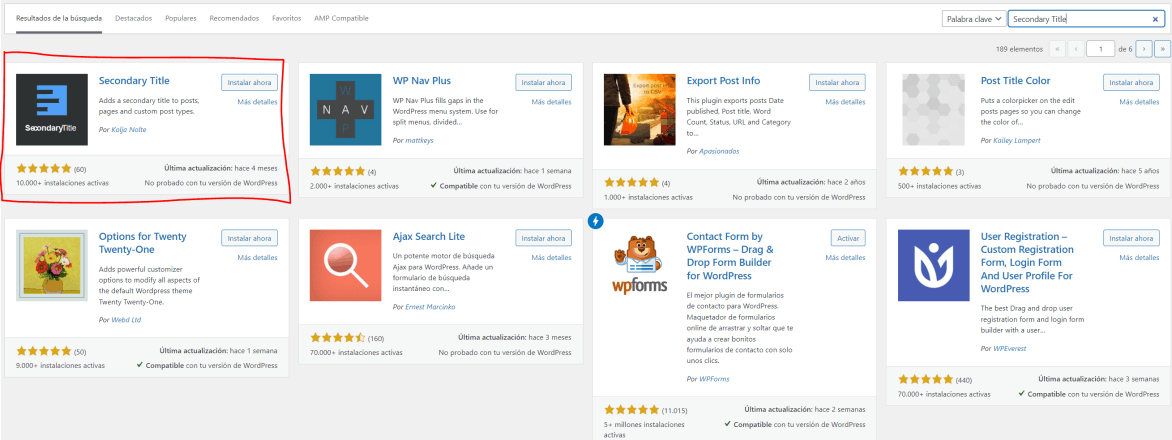Open the WP Nav Plus title link

(x=422, y=81)
